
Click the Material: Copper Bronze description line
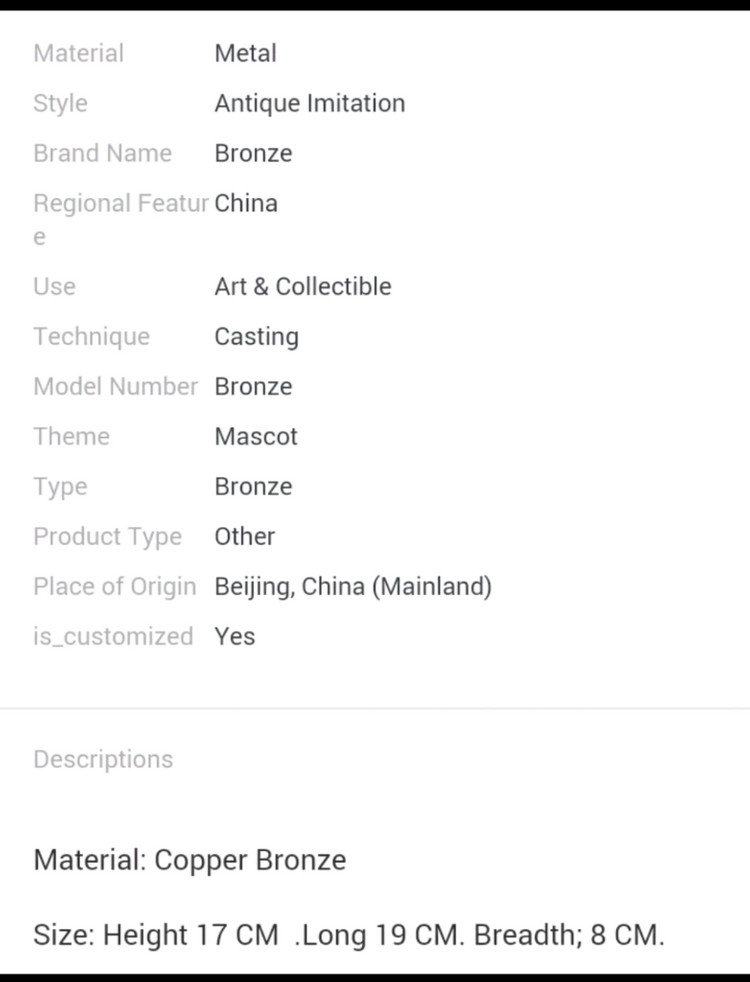190,860
